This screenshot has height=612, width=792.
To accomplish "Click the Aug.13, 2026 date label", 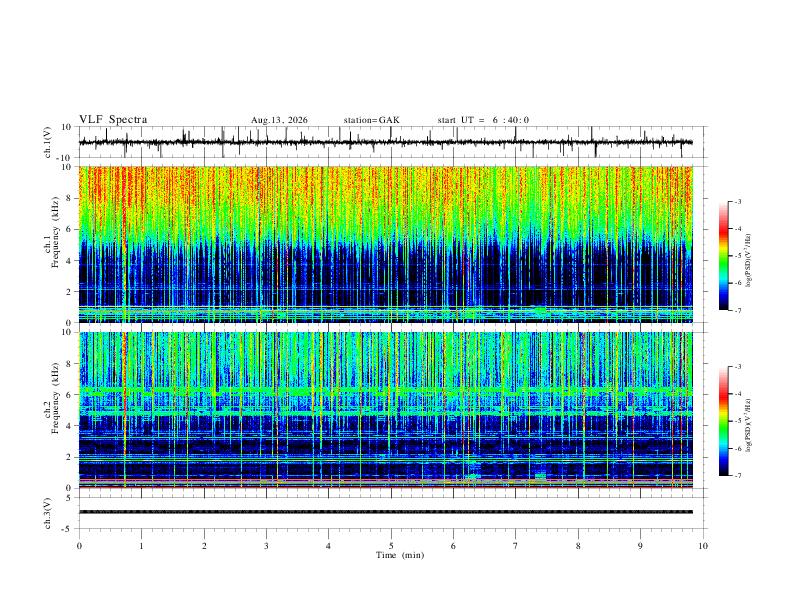I will pos(279,120).
